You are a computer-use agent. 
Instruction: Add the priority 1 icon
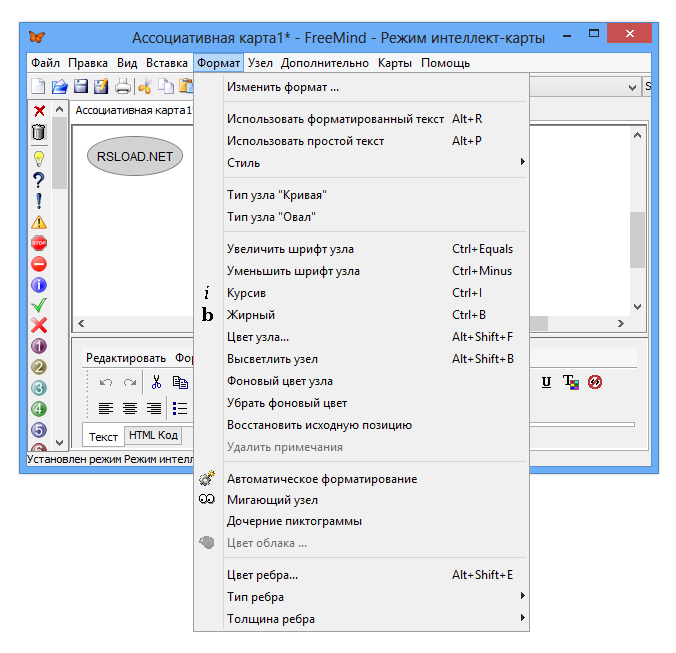(x=39, y=346)
